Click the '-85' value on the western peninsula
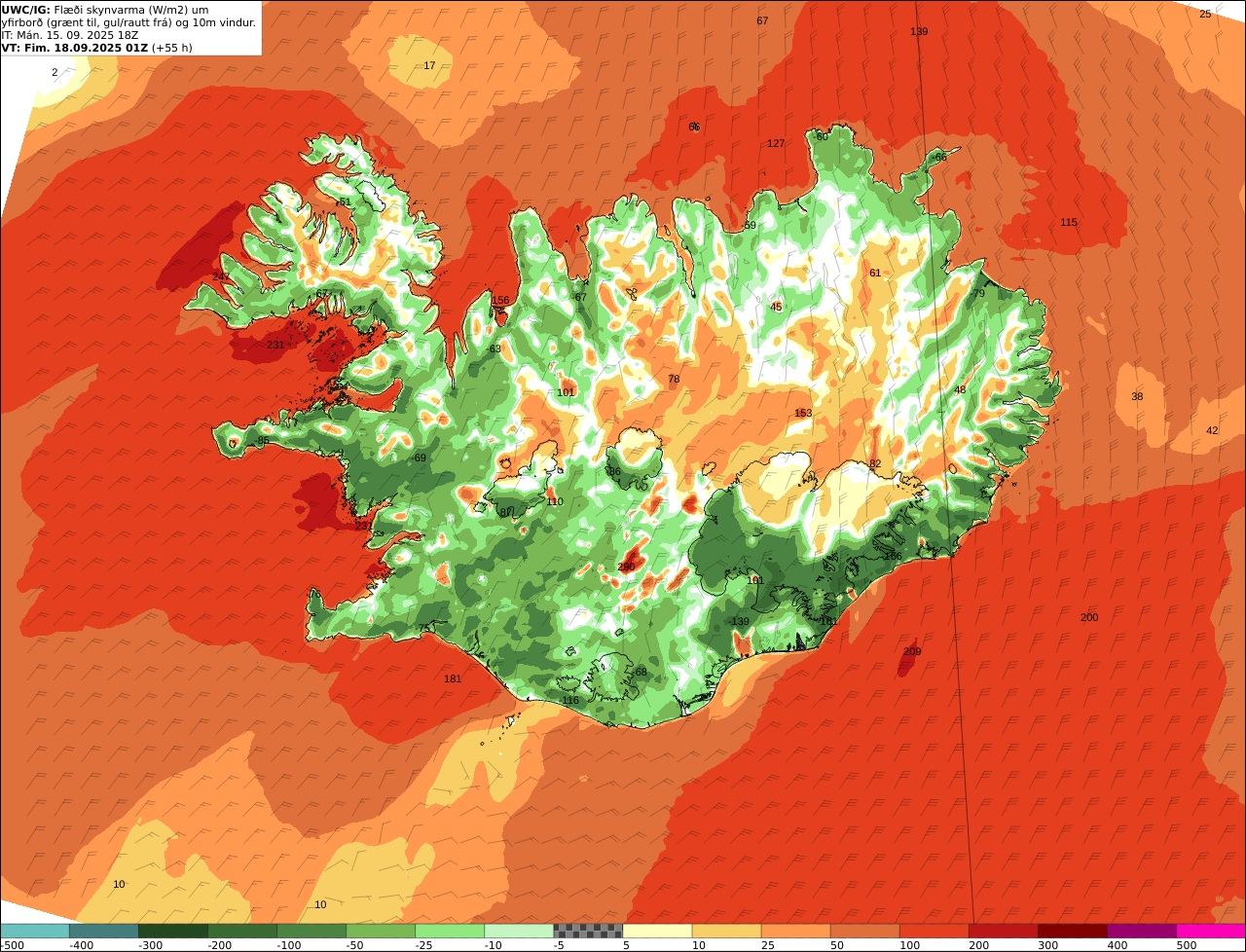The image size is (1246, 952). tap(261, 441)
